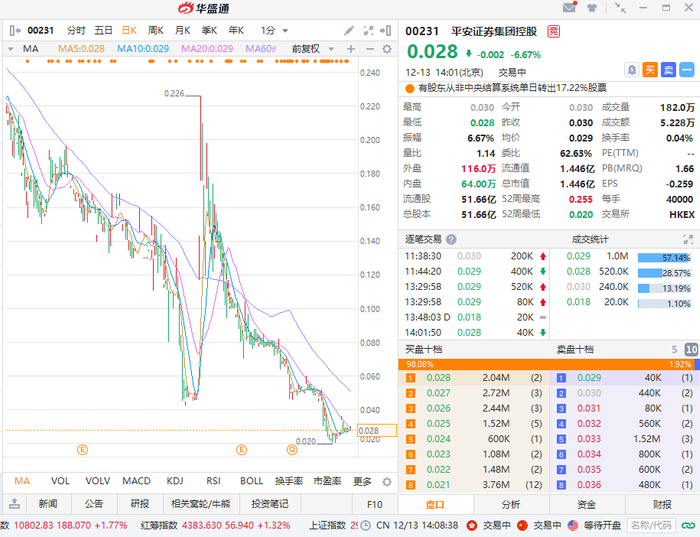Select the pencil drawing tool icon
700x537 pixels.
(349, 31)
